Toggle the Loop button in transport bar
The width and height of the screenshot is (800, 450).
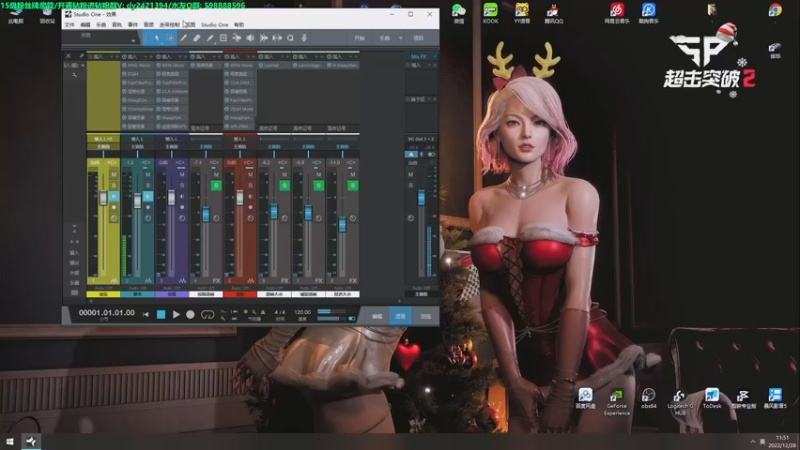point(207,314)
